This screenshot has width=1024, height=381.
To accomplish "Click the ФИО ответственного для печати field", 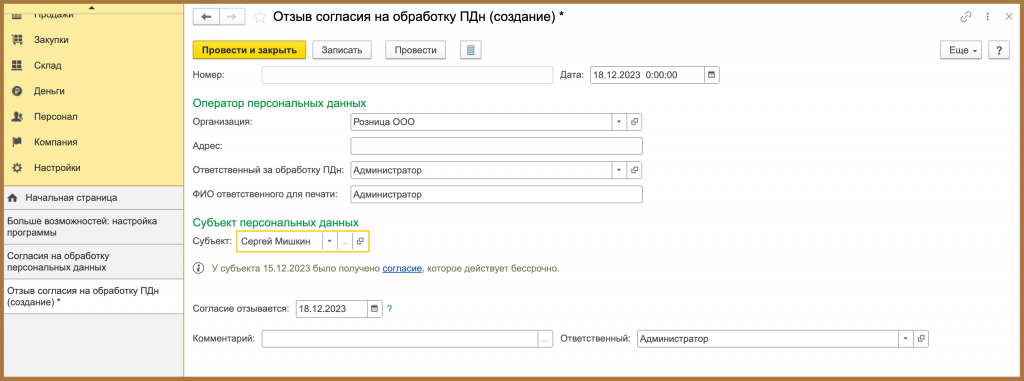I will tap(497, 194).
